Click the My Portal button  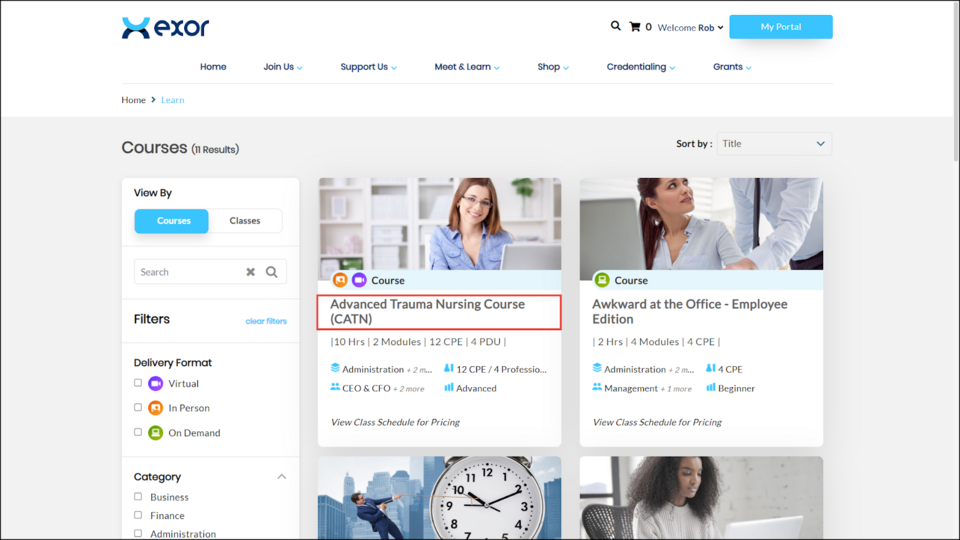coord(780,27)
